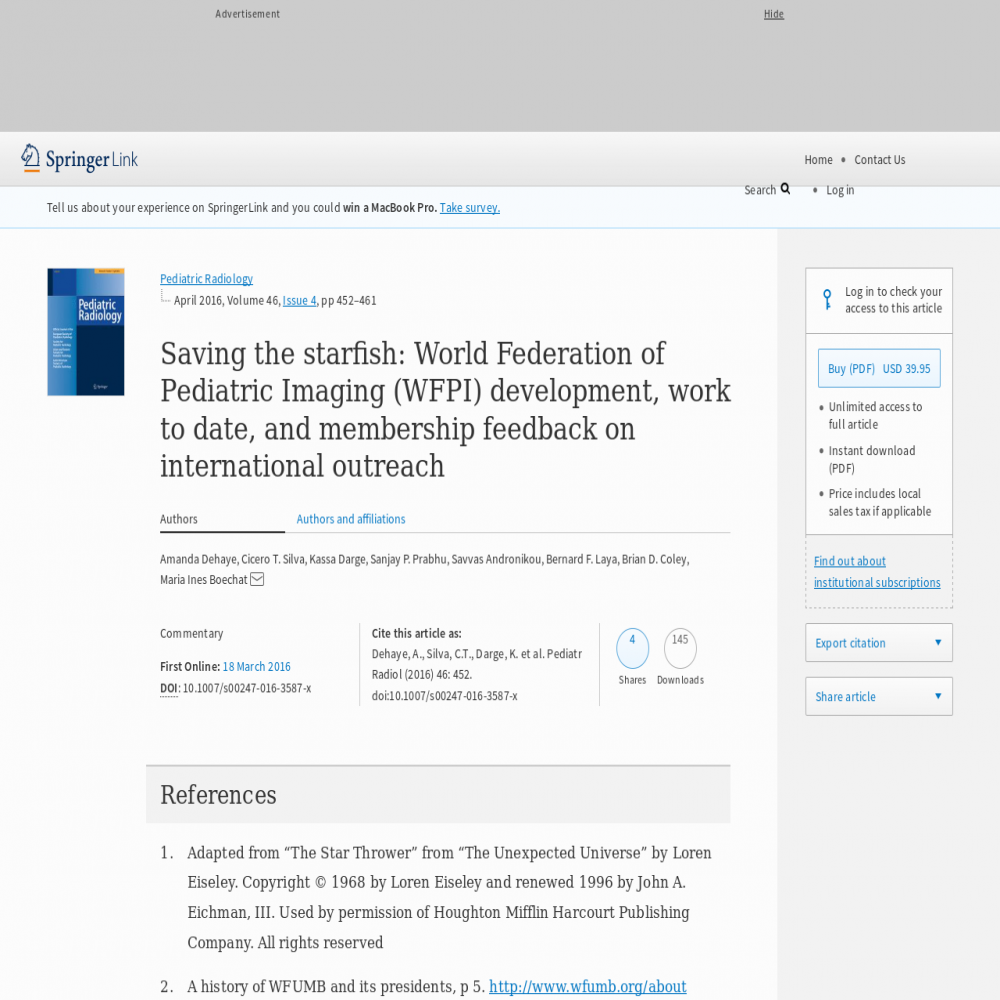Click Buy (PDF) USD 39.95 button
1000x1000 pixels.
coord(879,369)
